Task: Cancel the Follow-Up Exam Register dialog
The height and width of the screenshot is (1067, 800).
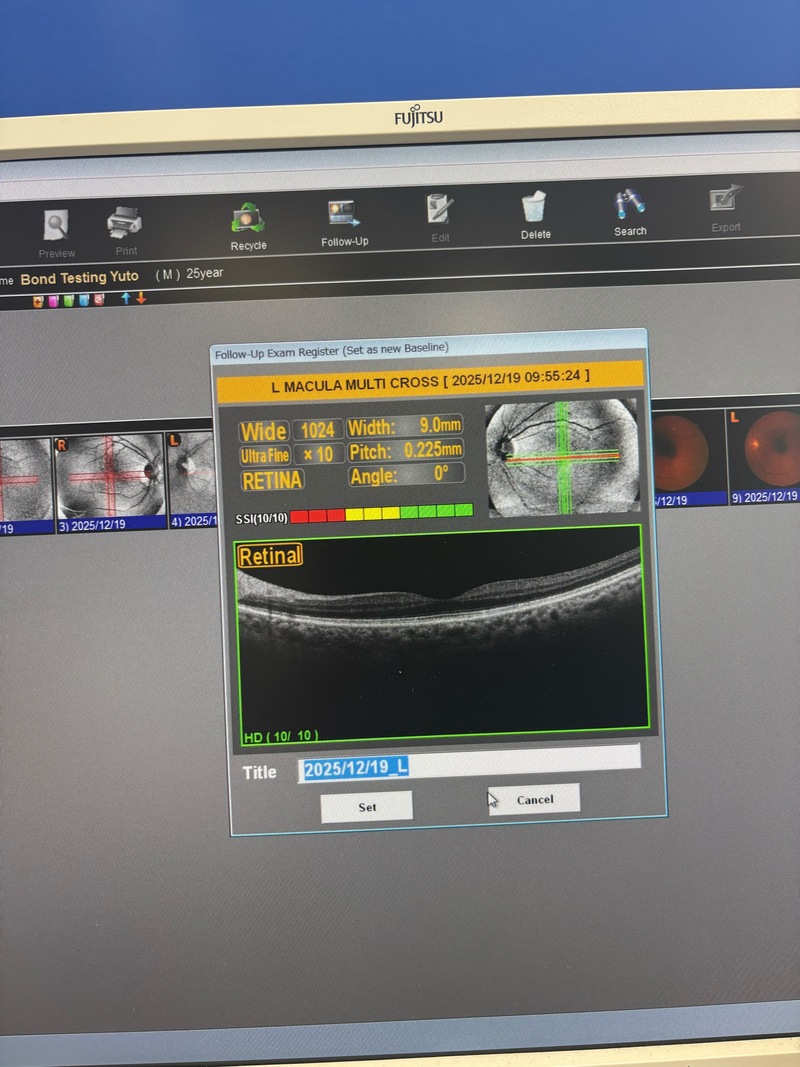Action: tap(534, 799)
